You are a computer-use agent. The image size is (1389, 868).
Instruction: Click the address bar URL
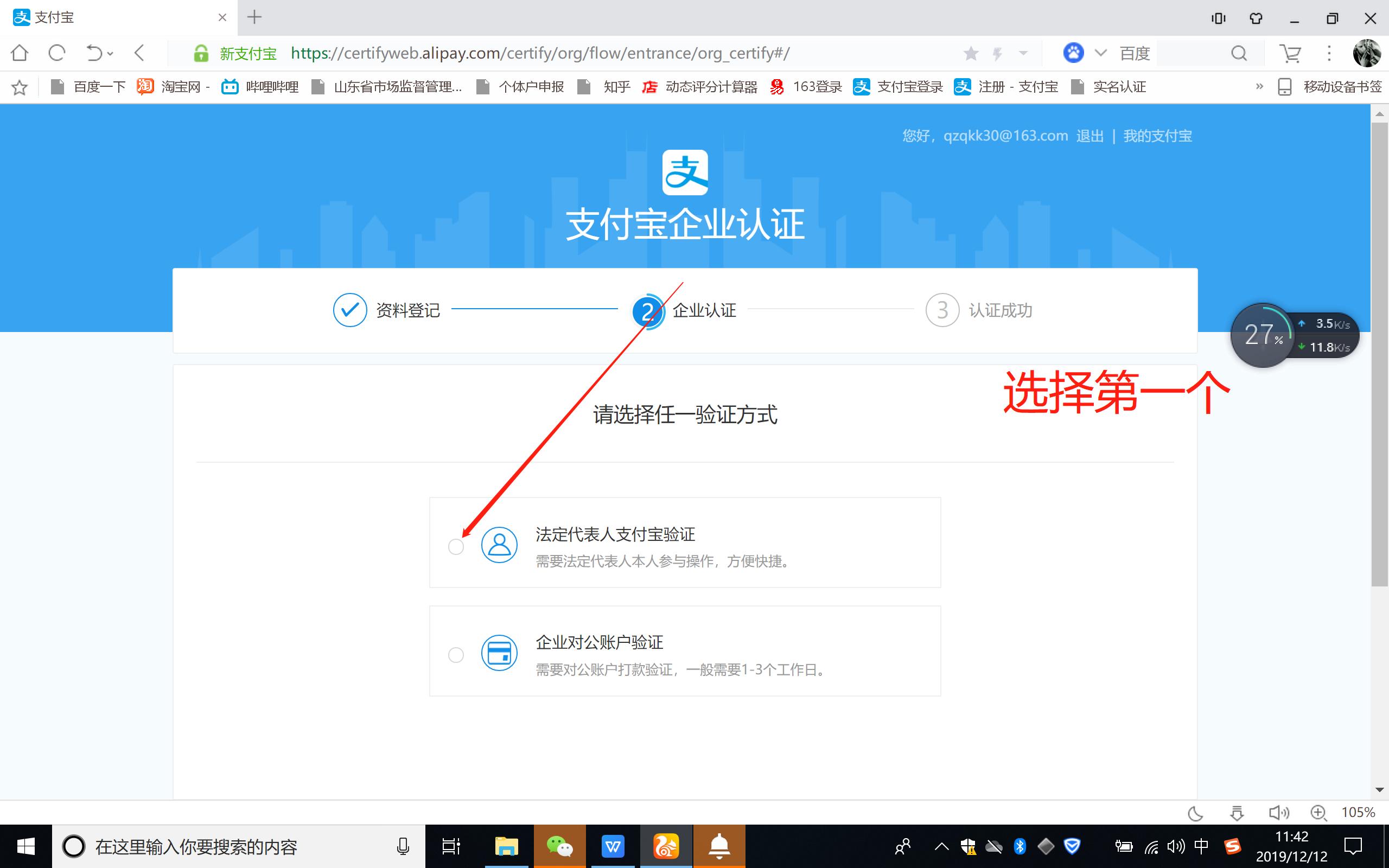click(x=539, y=53)
